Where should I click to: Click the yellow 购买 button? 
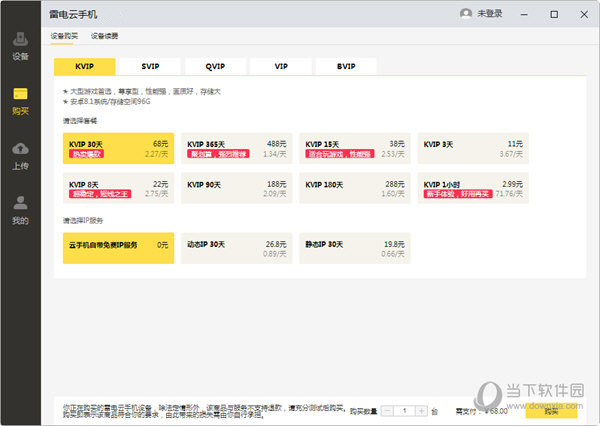click(x=551, y=411)
